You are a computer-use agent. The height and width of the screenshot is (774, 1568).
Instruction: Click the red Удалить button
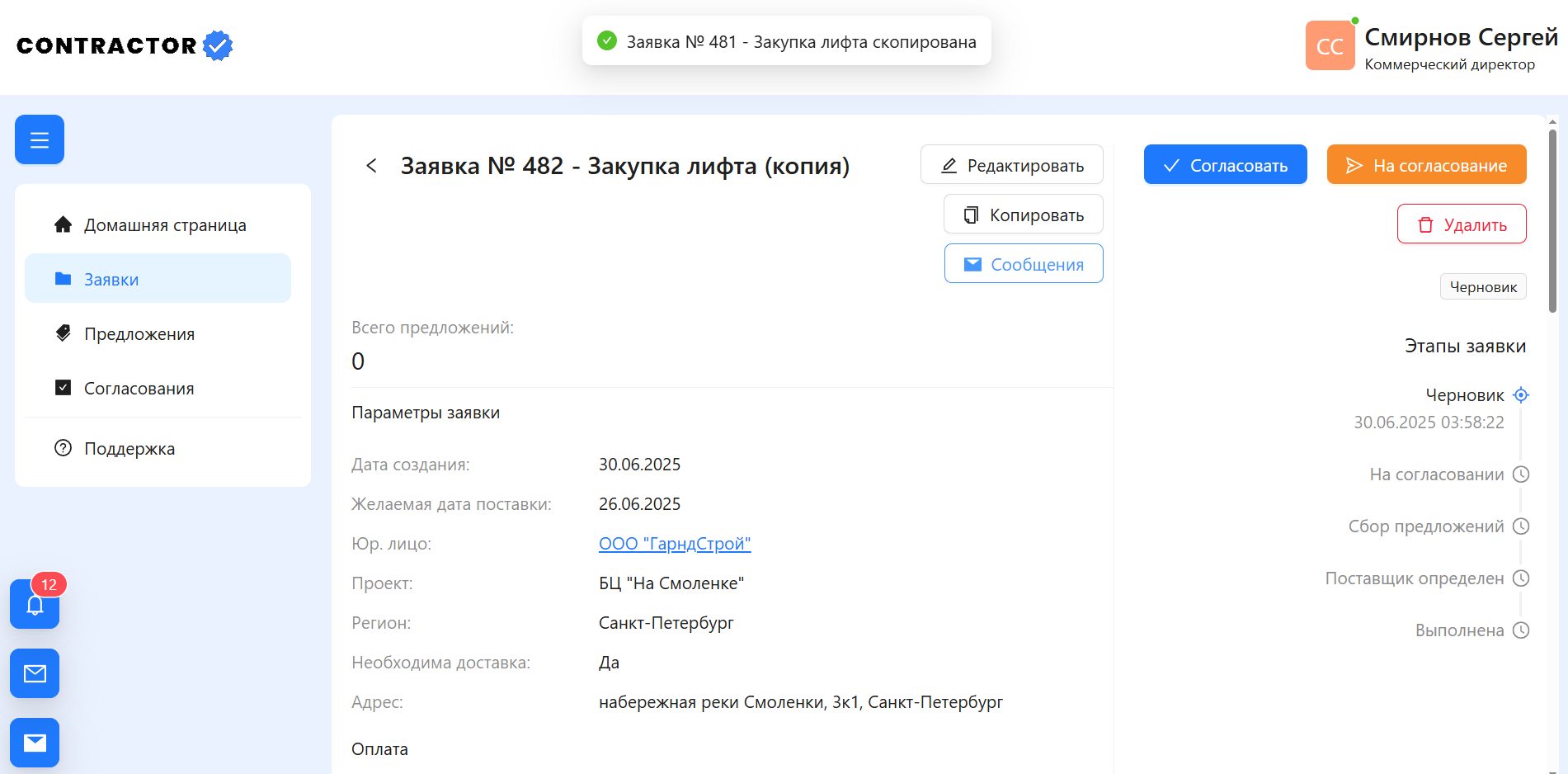[x=1462, y=224]
